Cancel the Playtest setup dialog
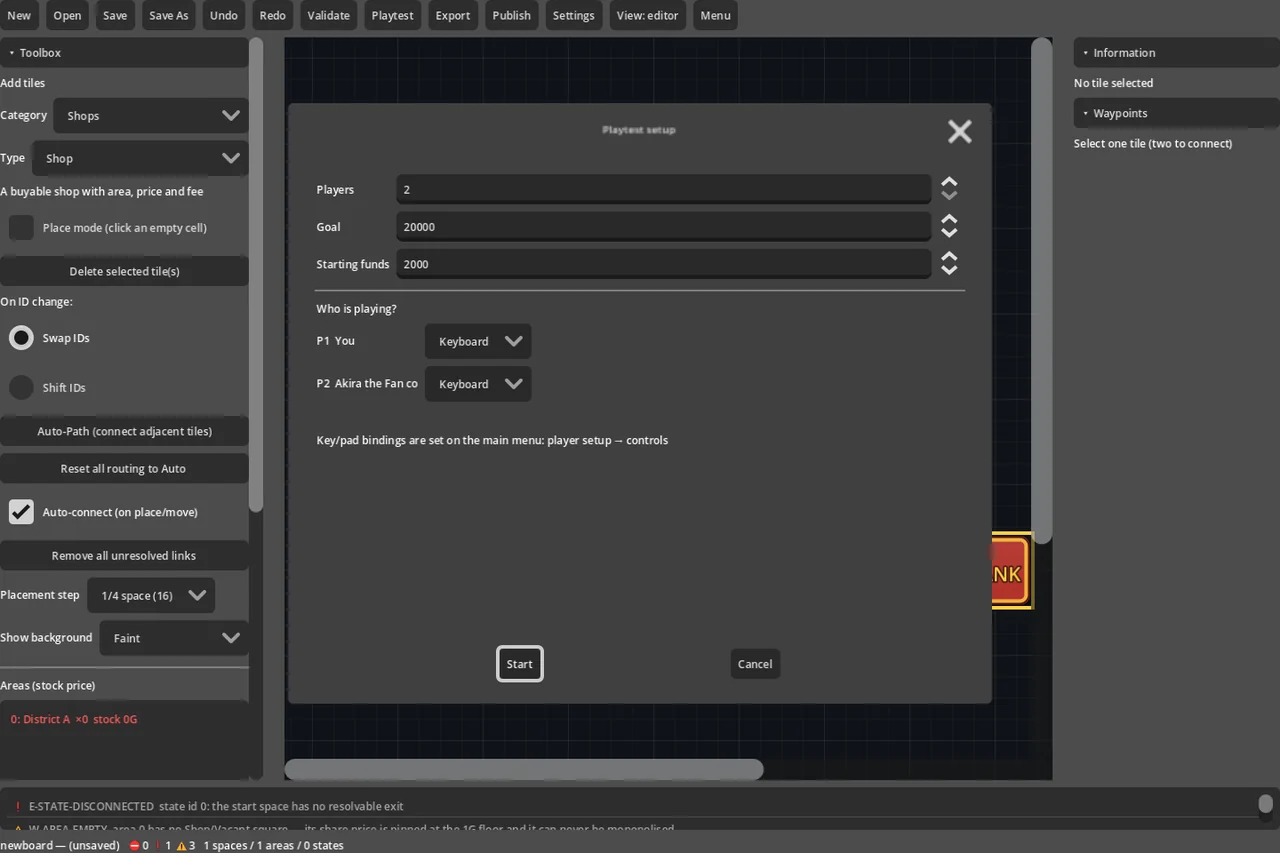Image resolution: width=1280 pixels, height=853 pixels. tap(755, 664)
